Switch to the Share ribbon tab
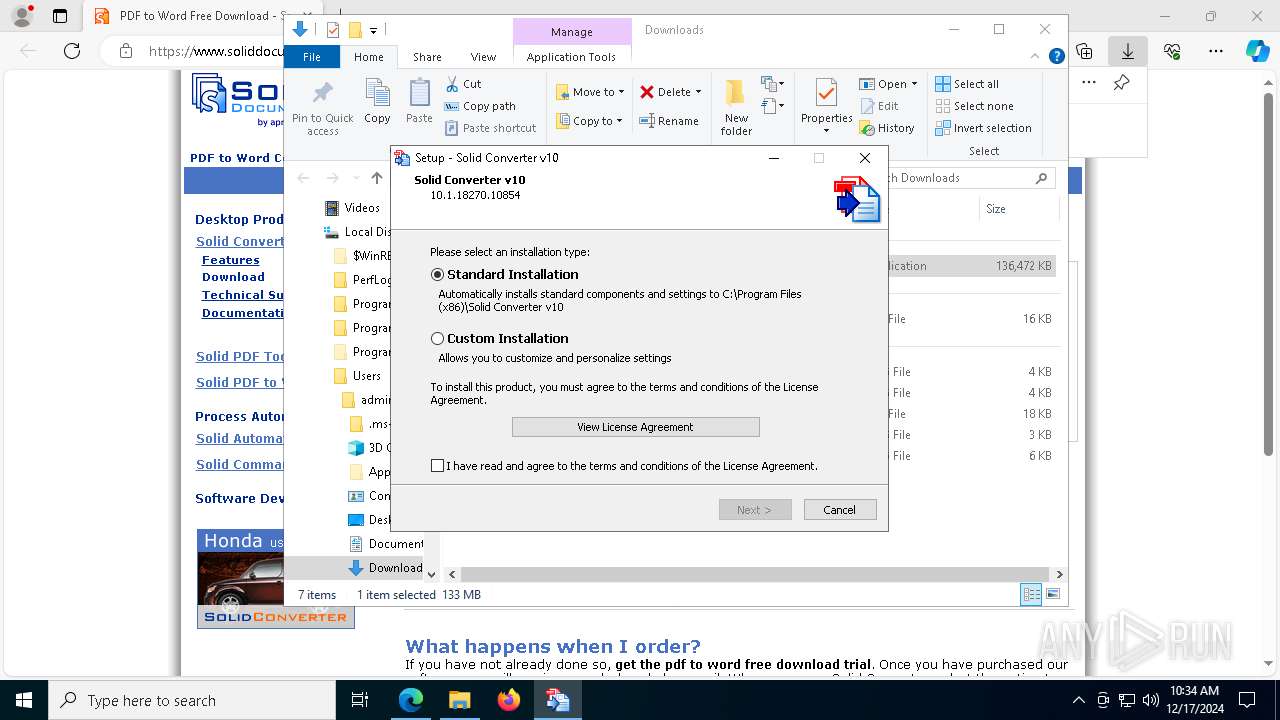The height and width of the screenshot is (720, 1280). [427, 57]
